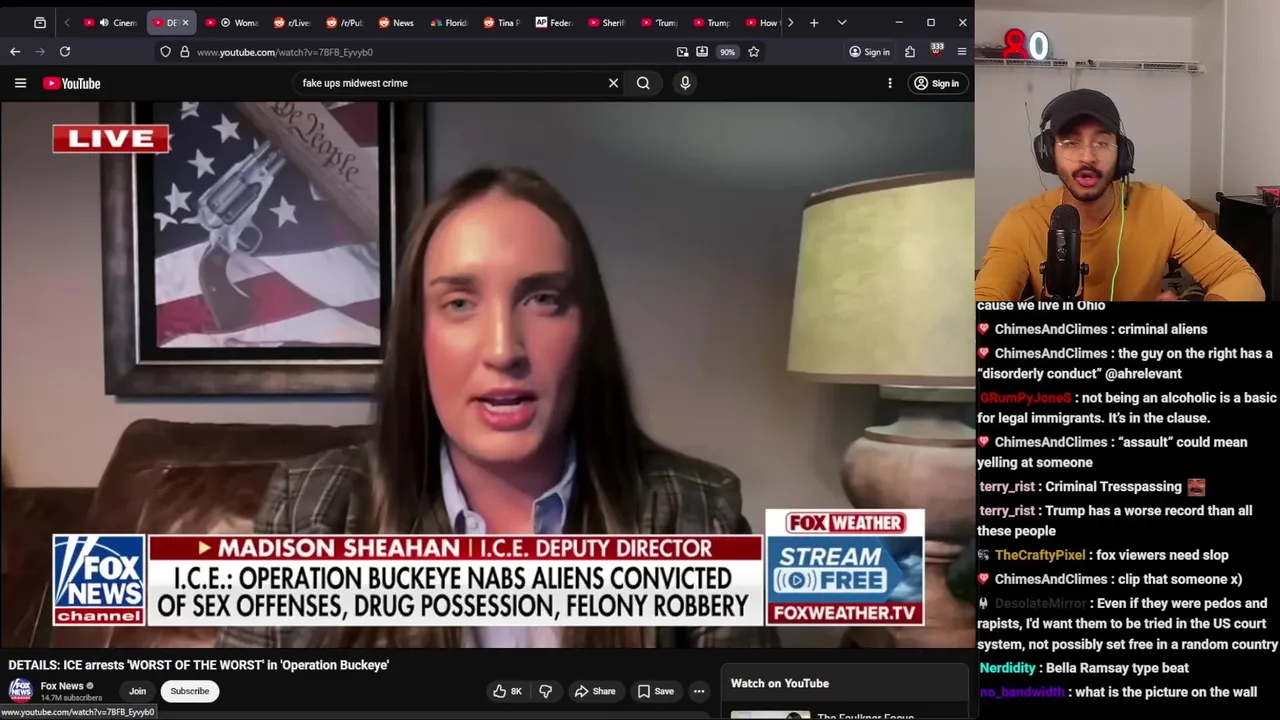
Task: Toggle picture-in-picture icon in address bar
Action: [x=682, y=52]
